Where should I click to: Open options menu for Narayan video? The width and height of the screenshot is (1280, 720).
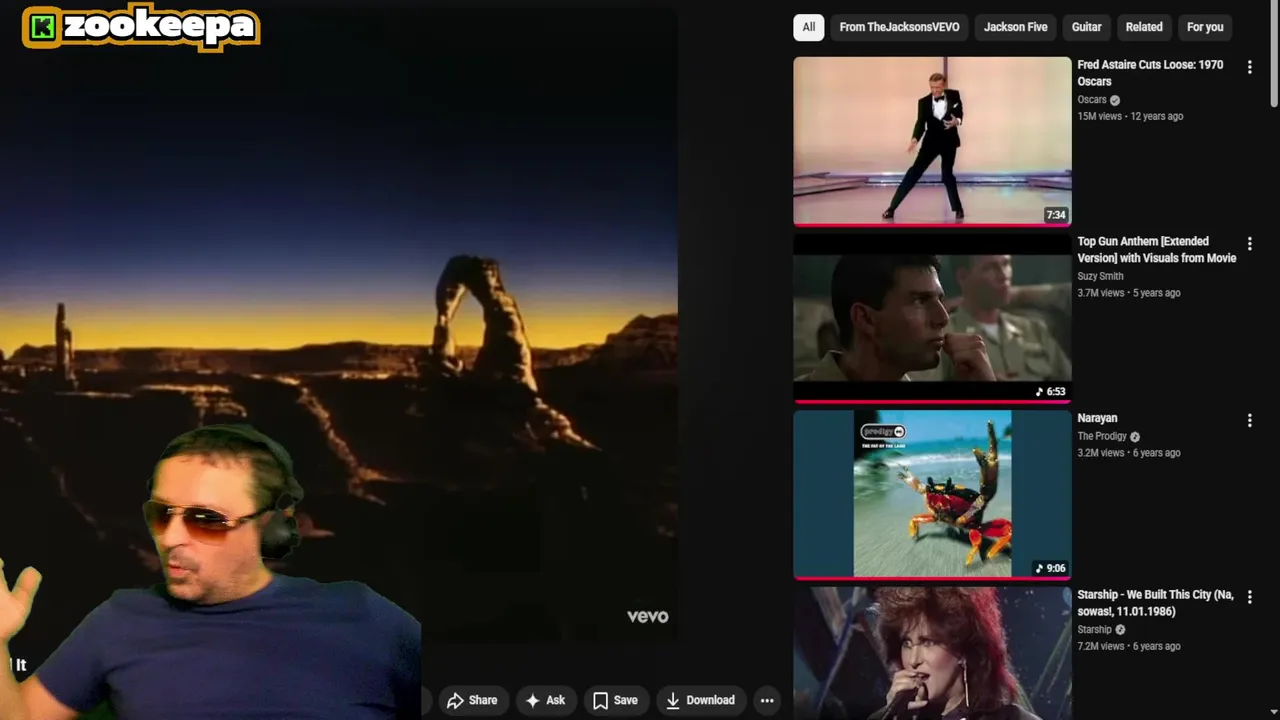click(1249, 421)
